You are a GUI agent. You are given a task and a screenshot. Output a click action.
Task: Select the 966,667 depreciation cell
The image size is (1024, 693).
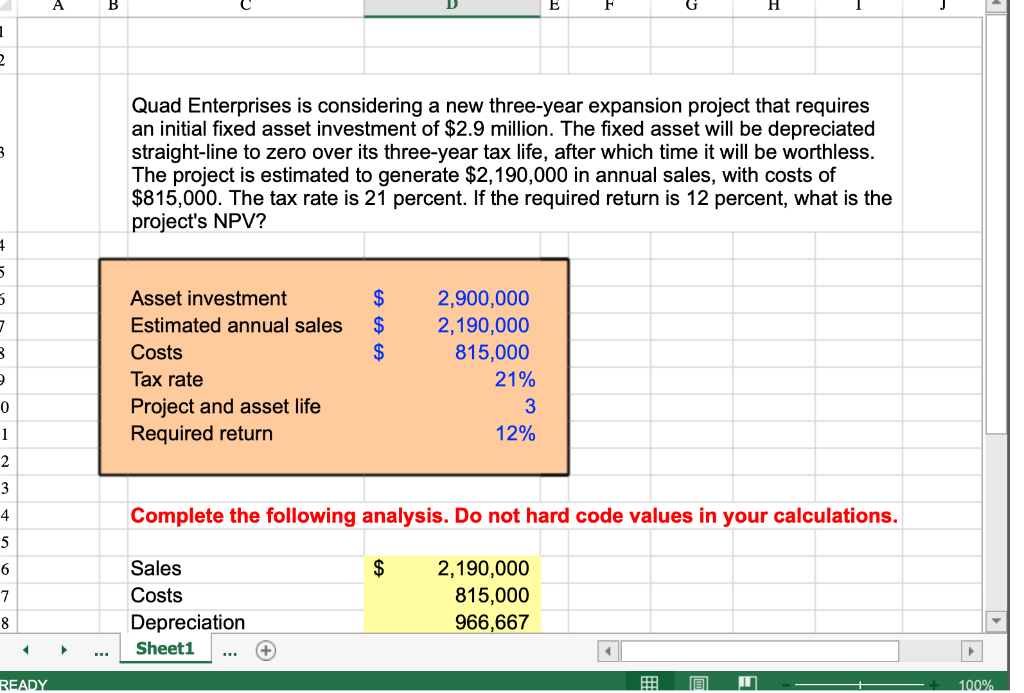[x=452, y=622]
